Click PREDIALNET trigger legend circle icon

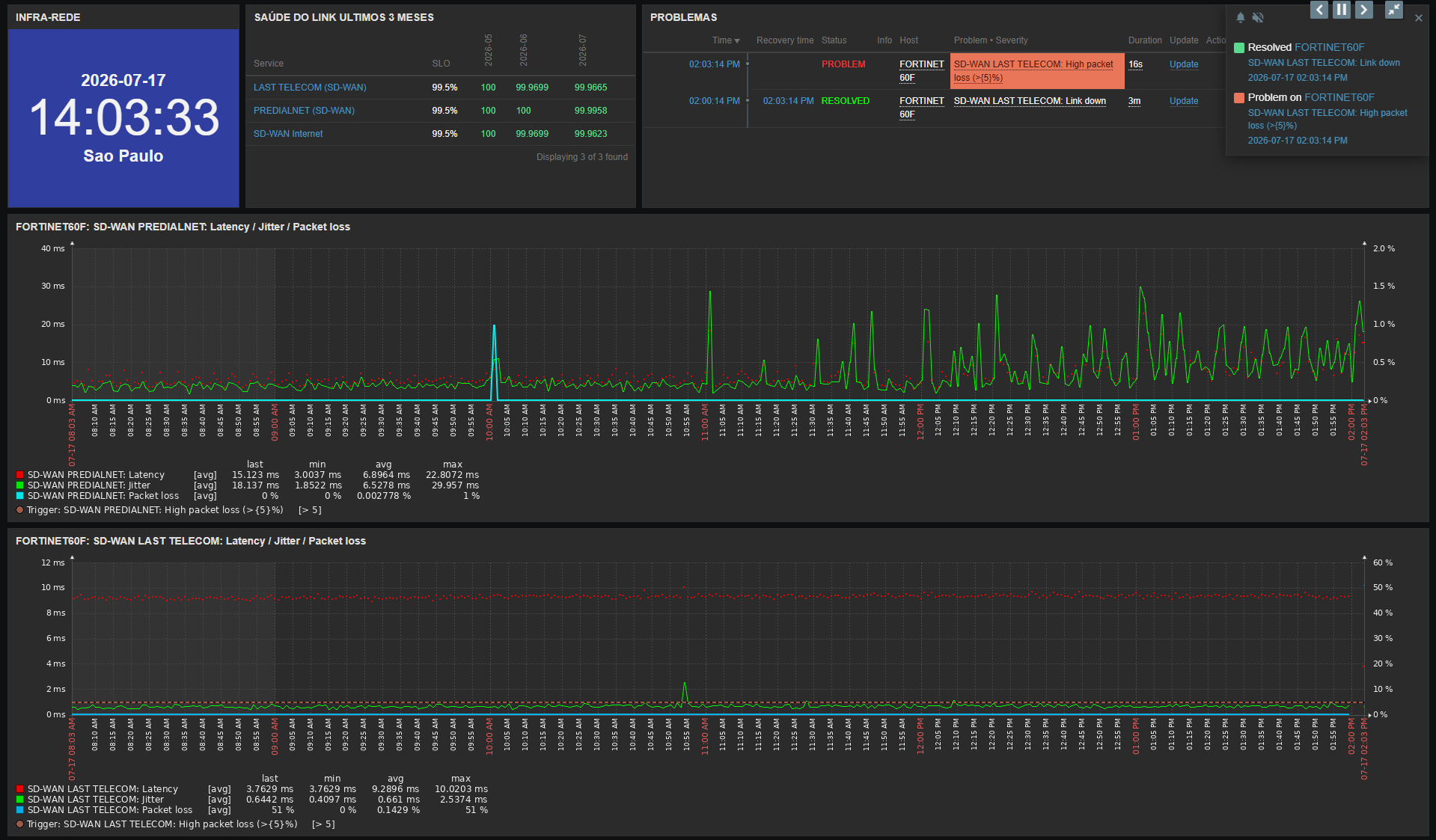20,510
